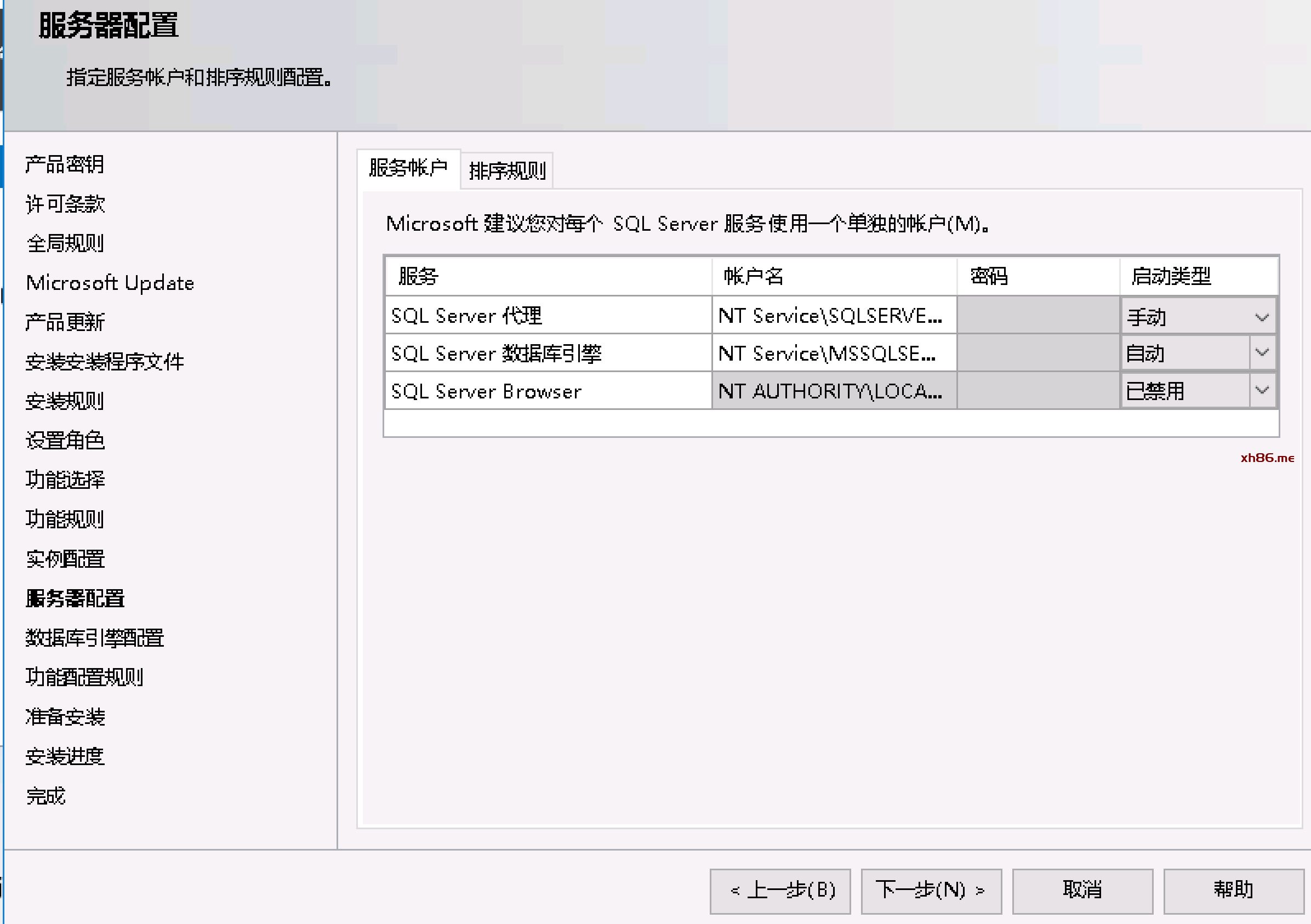Click the password cell for SQL Server 代理

[1038, 315]
